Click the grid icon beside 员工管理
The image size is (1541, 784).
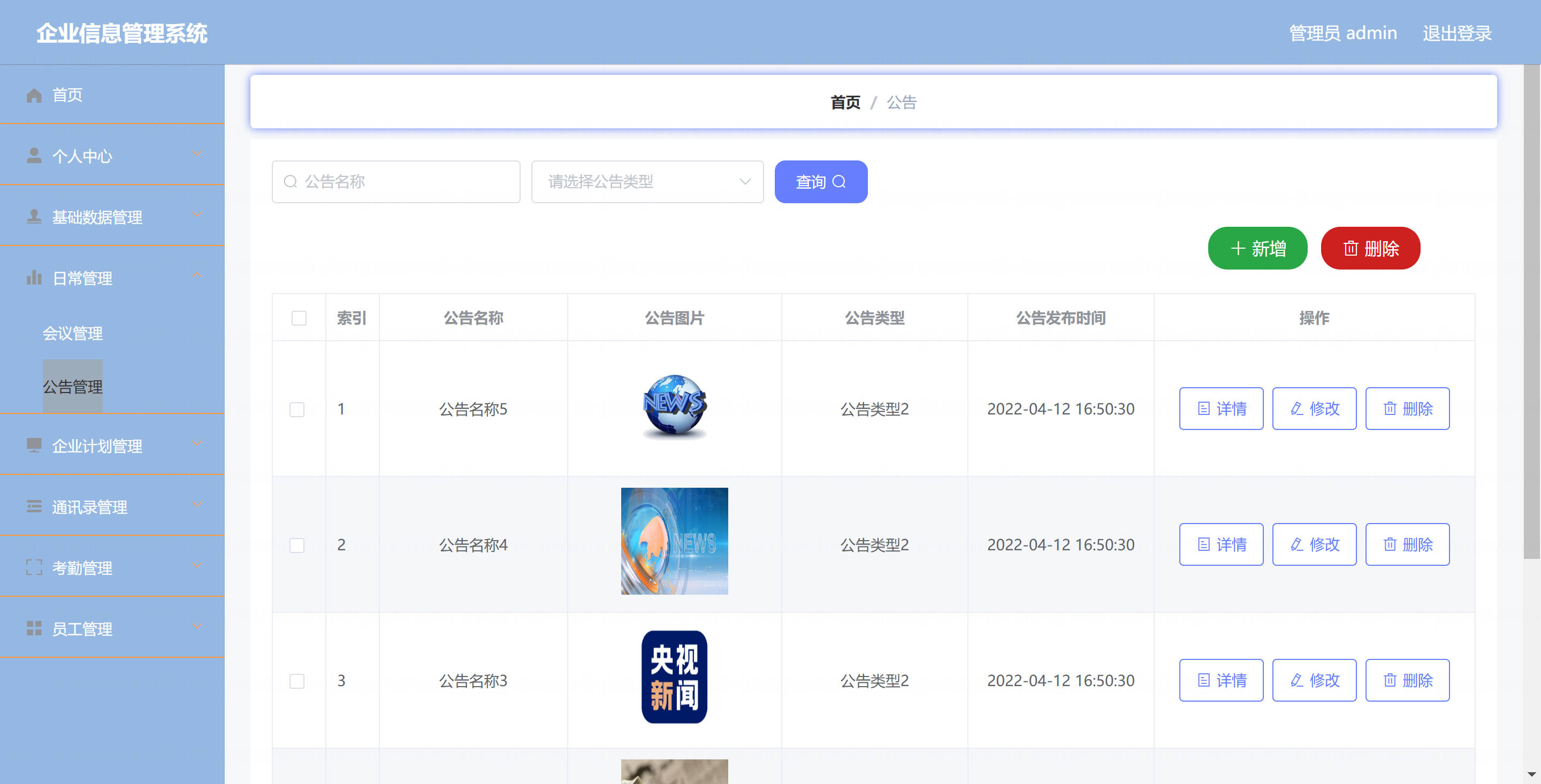34,628
